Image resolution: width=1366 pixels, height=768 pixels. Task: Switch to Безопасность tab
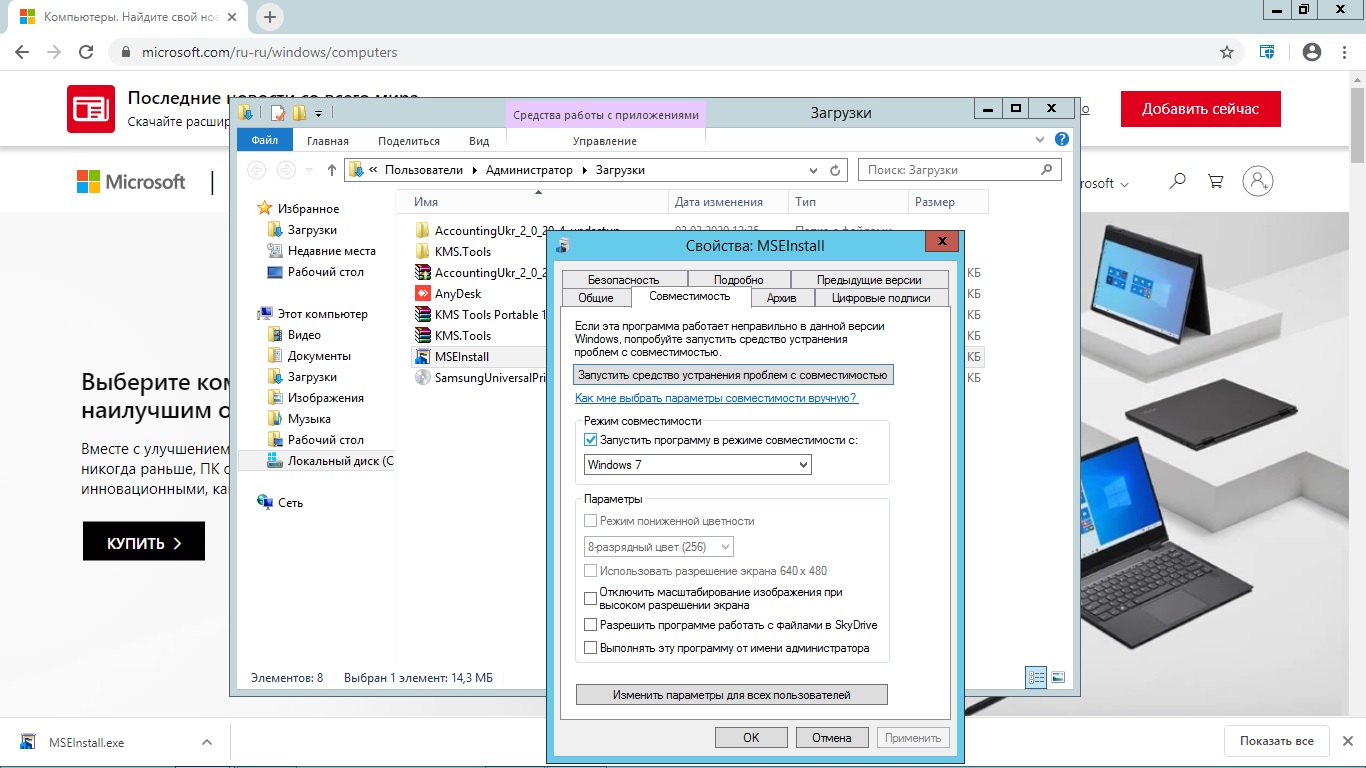pos(624,280)
